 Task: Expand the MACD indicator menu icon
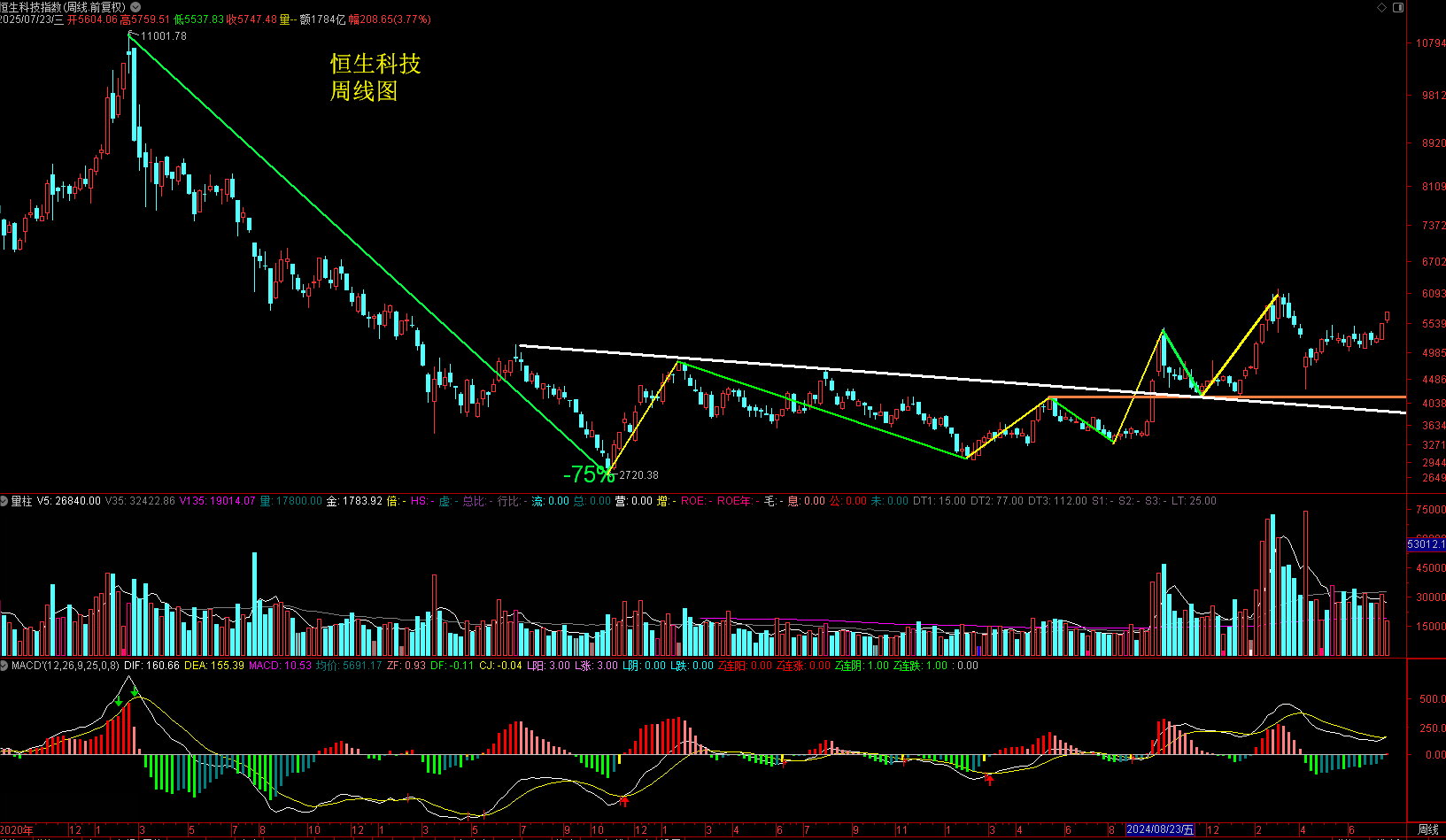click(x=4, y=666)
